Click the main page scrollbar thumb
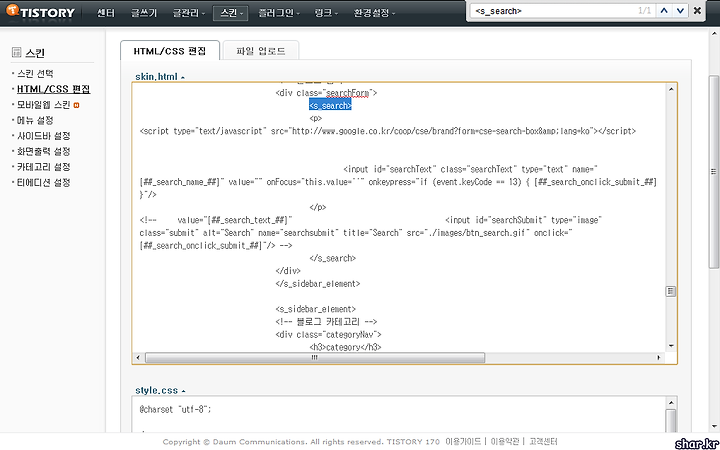Image resolution: width=720 pixels, height=450 pixels. (714, 172)
